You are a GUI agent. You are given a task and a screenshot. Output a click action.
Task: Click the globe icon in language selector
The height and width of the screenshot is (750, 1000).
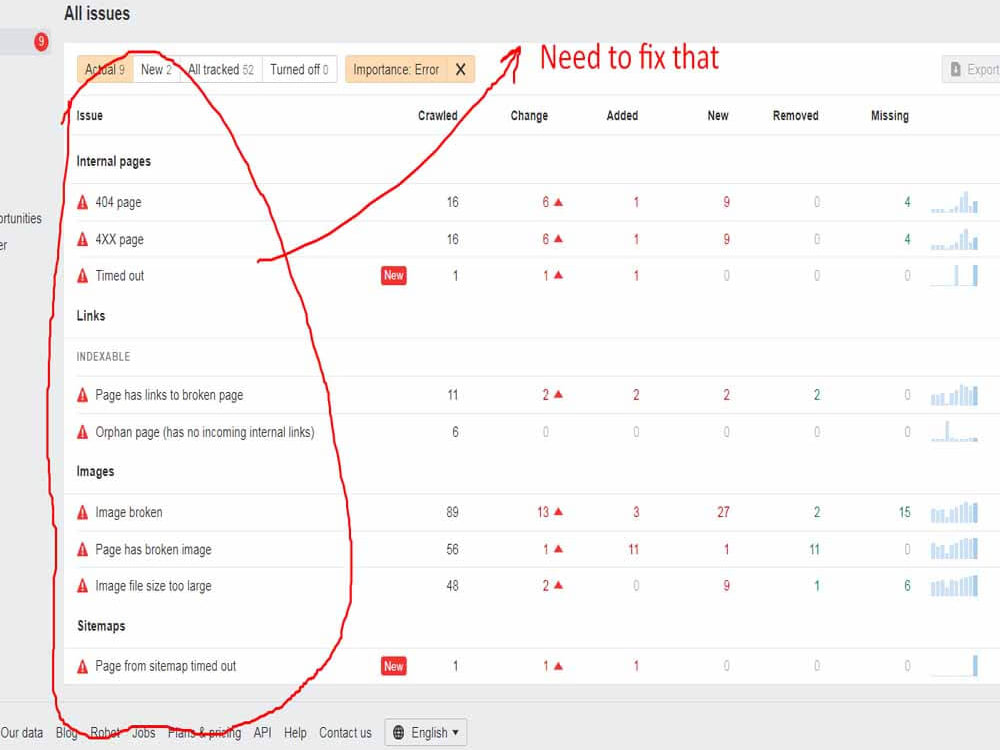pyautogui.click(x=399, y=733)
